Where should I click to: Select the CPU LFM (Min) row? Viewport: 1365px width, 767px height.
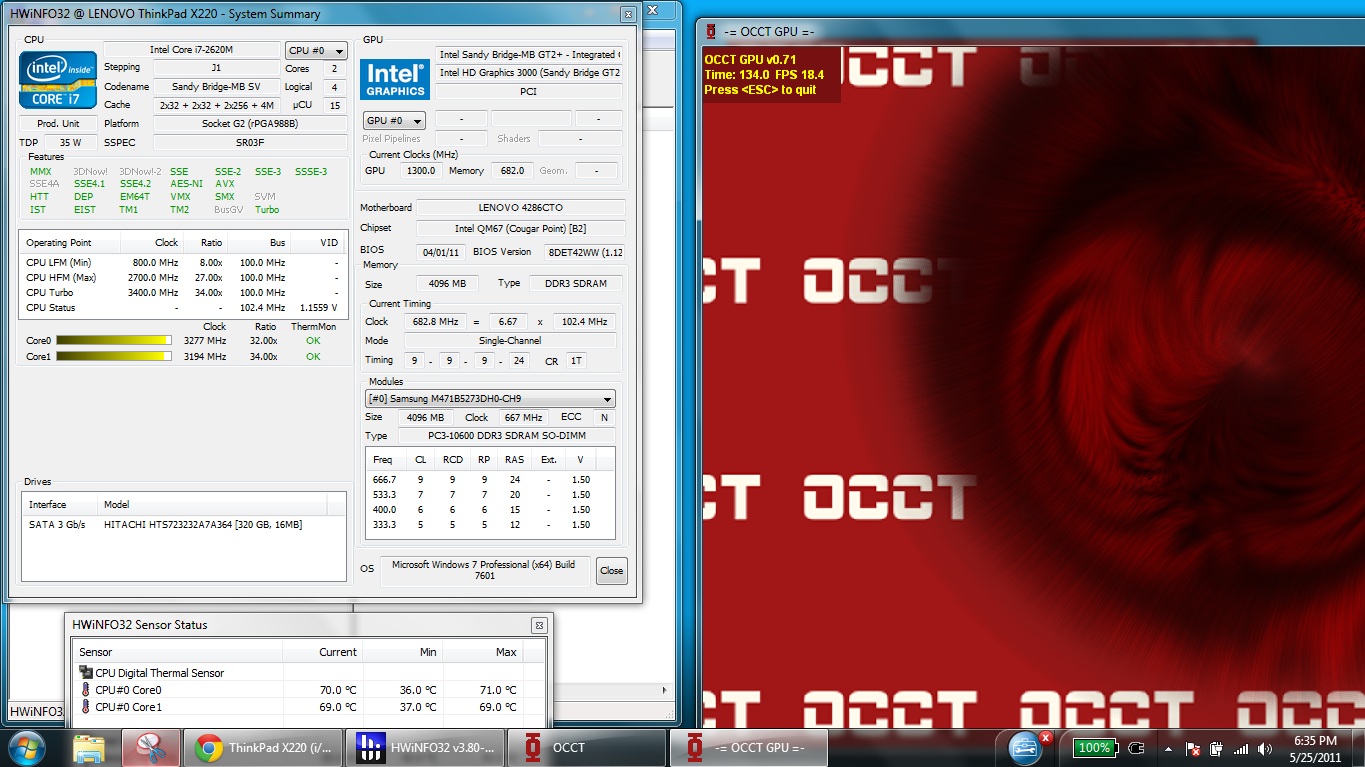tap(183, 263)
